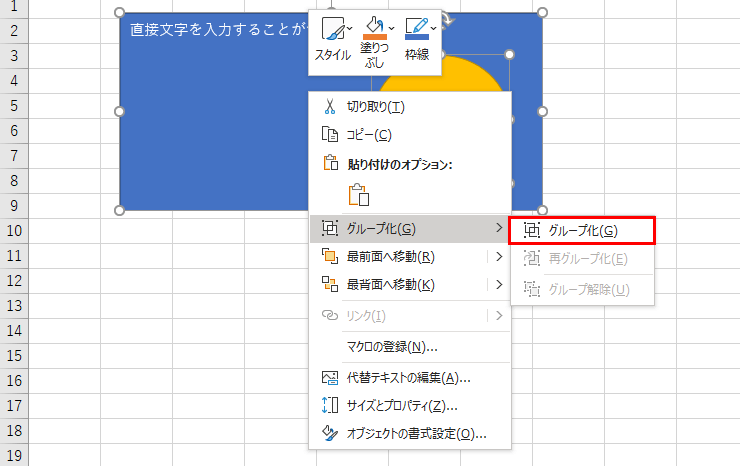Click the bottom-left handle of blue rectangle

[119, 211]
